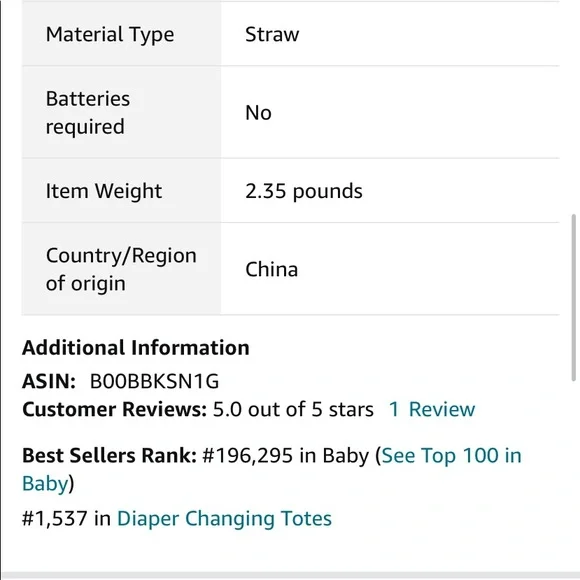Click the Country/Region of origin label
Screen dimensions: 580x580
pos(121,269)
